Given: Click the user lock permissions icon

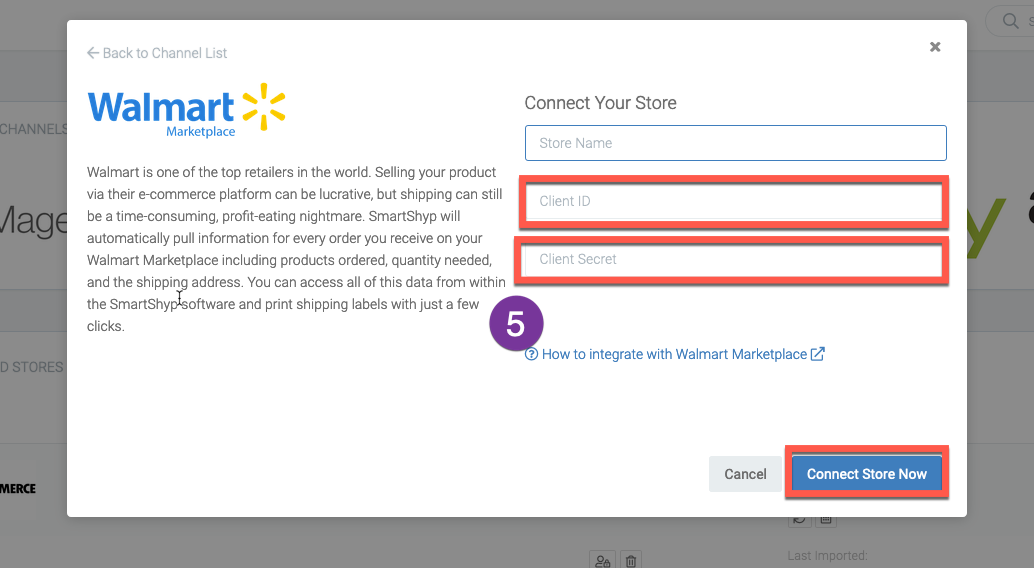Looking at the screenshot, I should (602, 561).
